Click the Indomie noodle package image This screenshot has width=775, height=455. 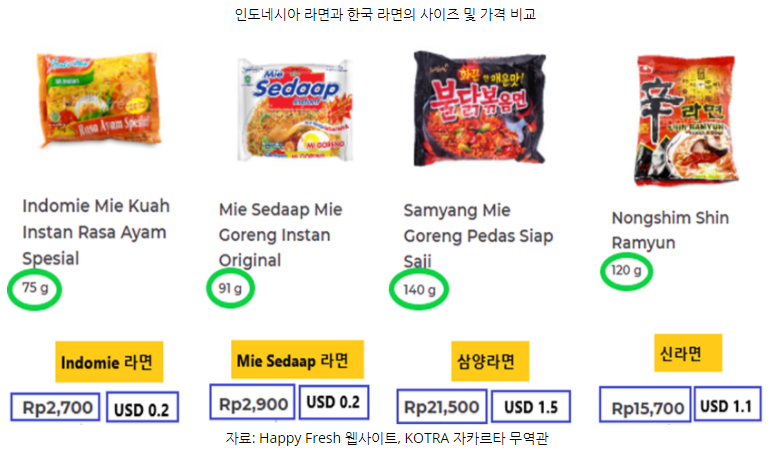[99, 99]
